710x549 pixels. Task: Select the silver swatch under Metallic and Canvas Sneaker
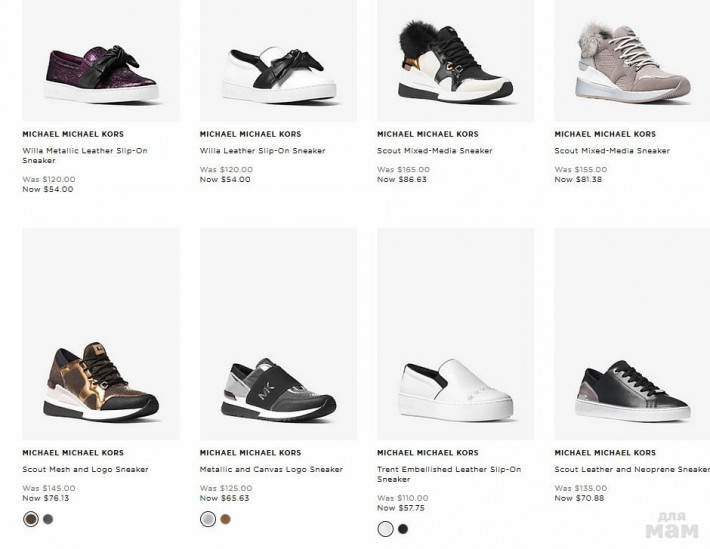click(x=208, y=519)
